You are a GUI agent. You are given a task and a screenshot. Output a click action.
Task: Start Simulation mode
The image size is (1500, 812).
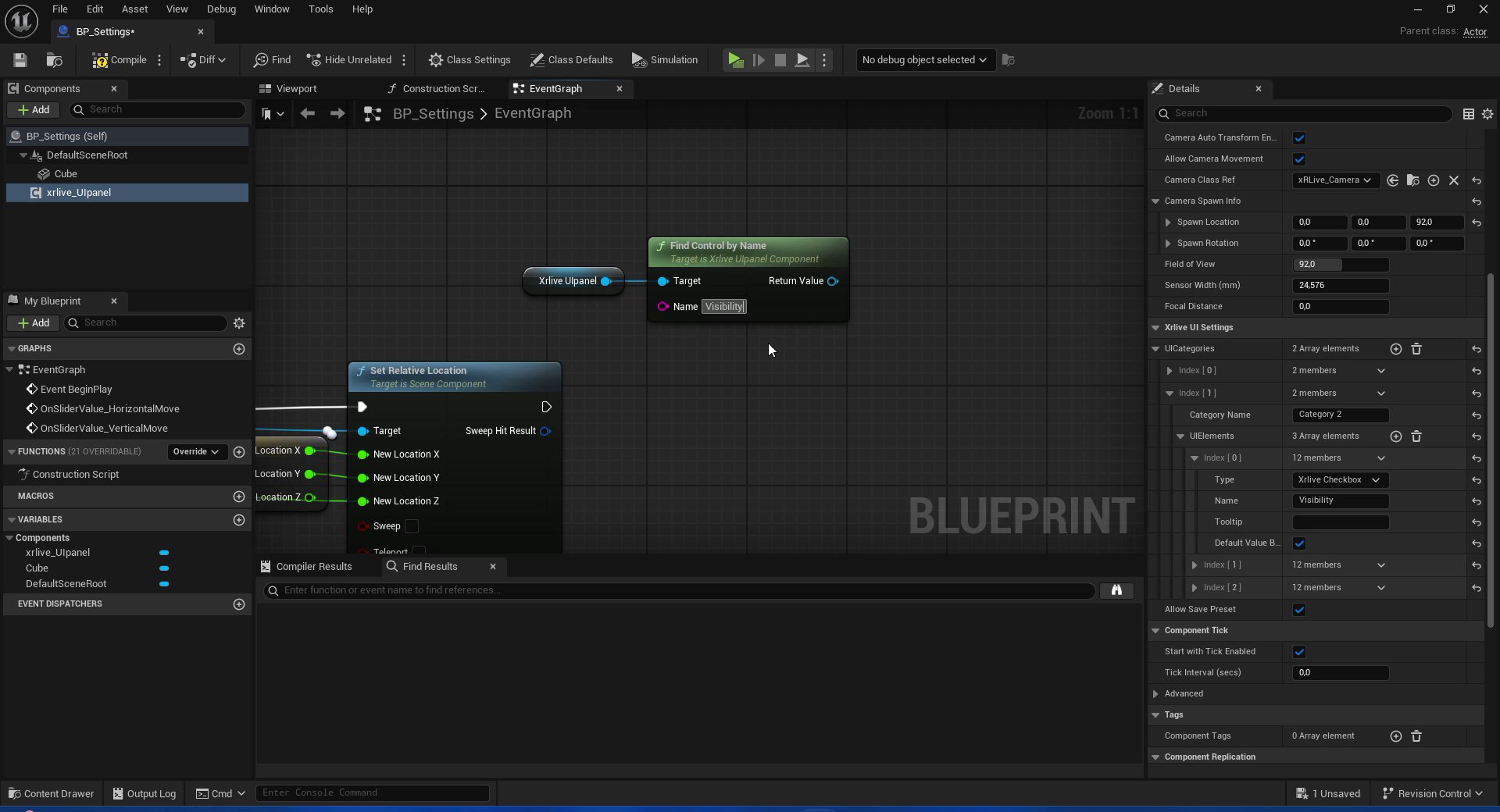[665, 60]
